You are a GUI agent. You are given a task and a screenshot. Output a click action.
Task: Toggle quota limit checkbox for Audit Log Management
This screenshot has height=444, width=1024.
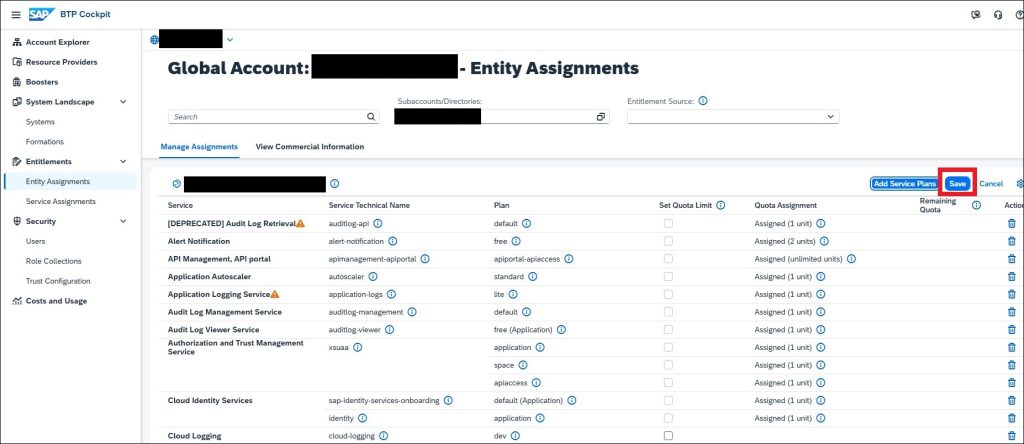[668, 311]
